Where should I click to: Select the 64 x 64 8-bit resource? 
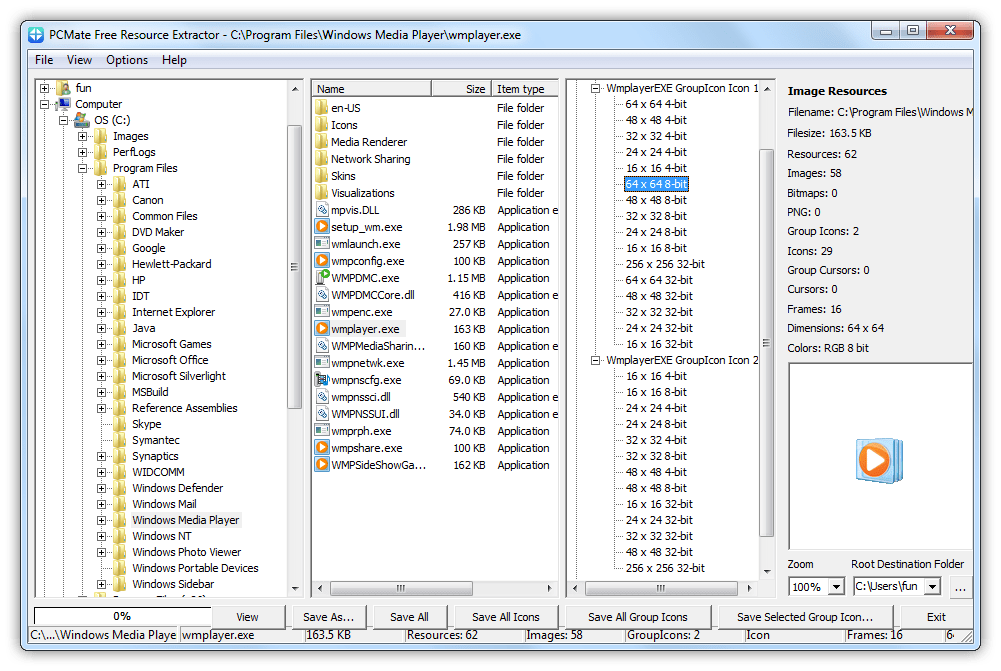tap(656, 184)
